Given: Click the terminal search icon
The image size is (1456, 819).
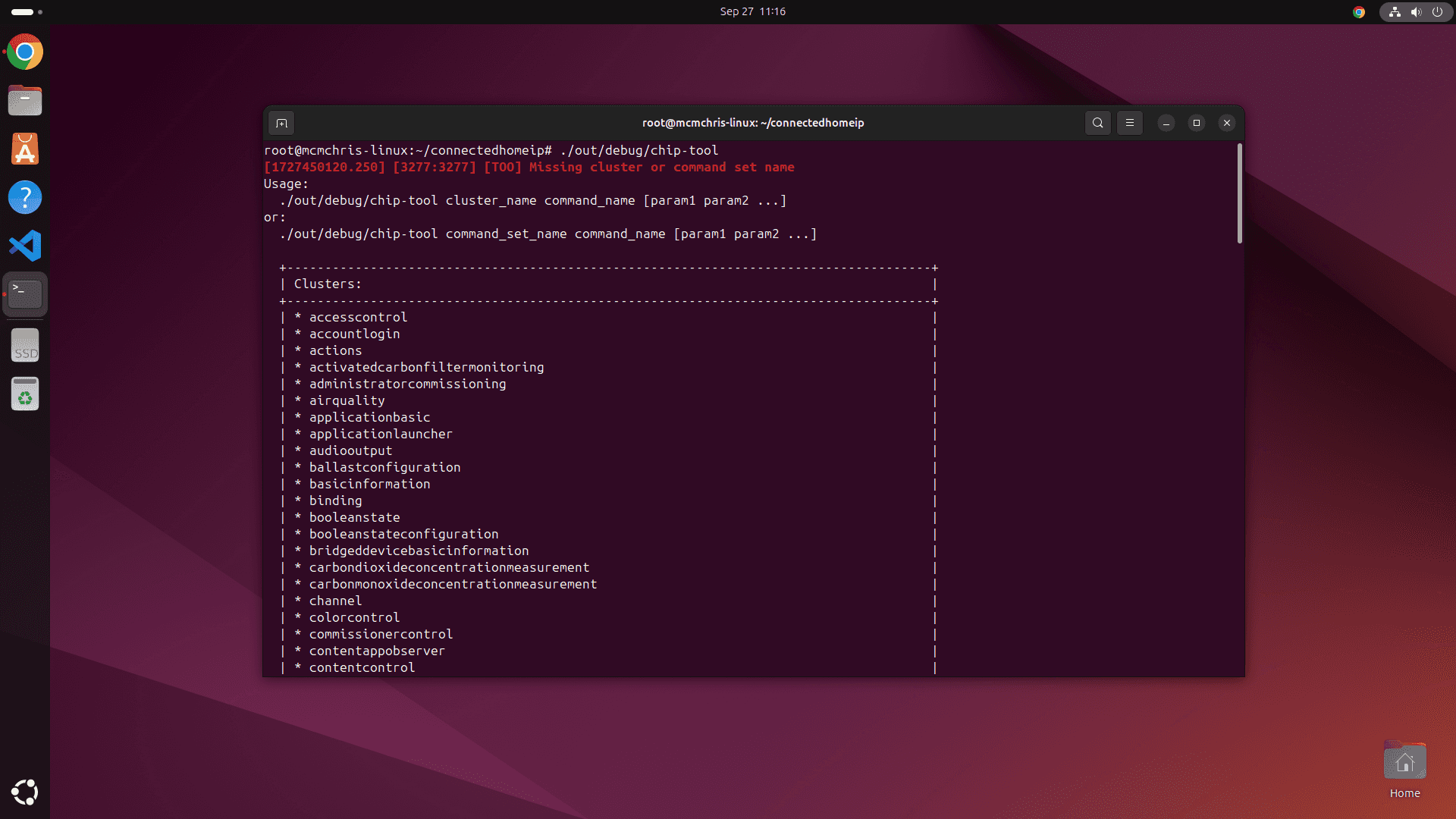Looking at the screenshot, I should pos(1097,123).
